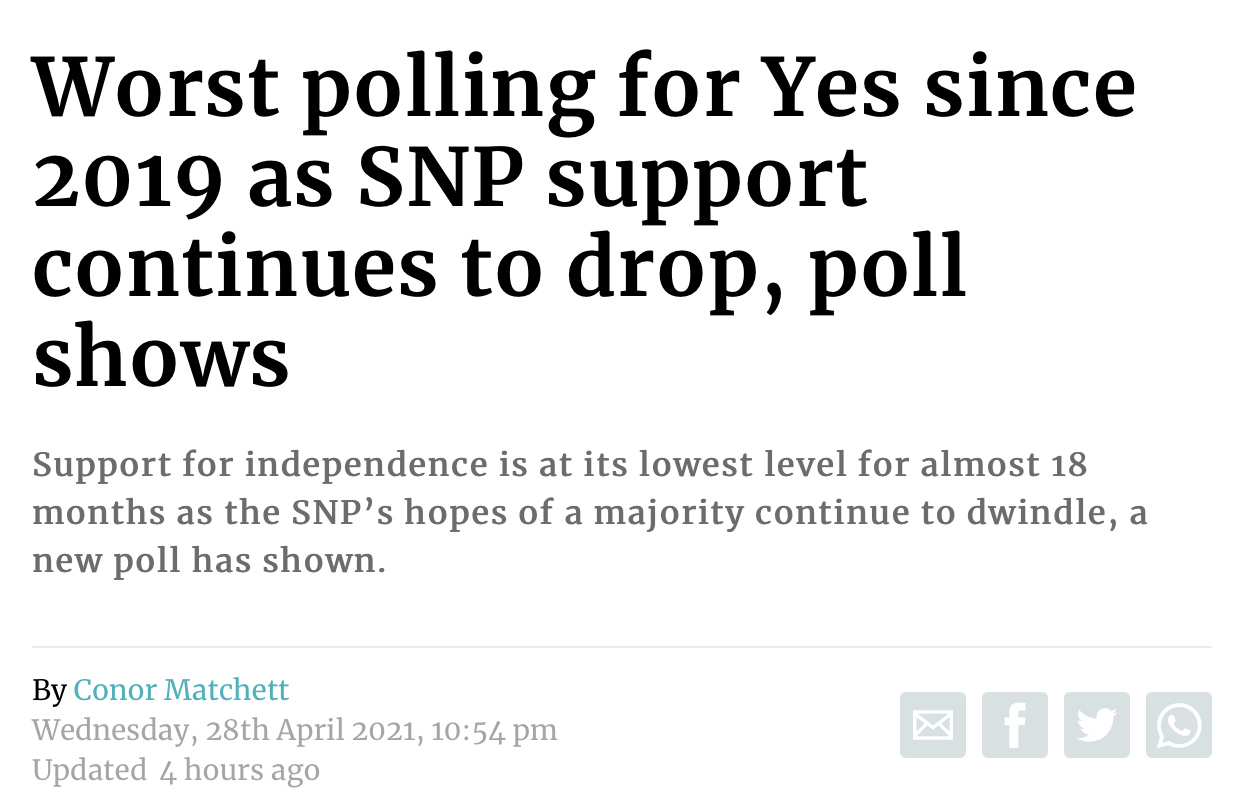Click the "10:54 pm" publication time
1245x805 pixels.
click(x=495, y=731)
